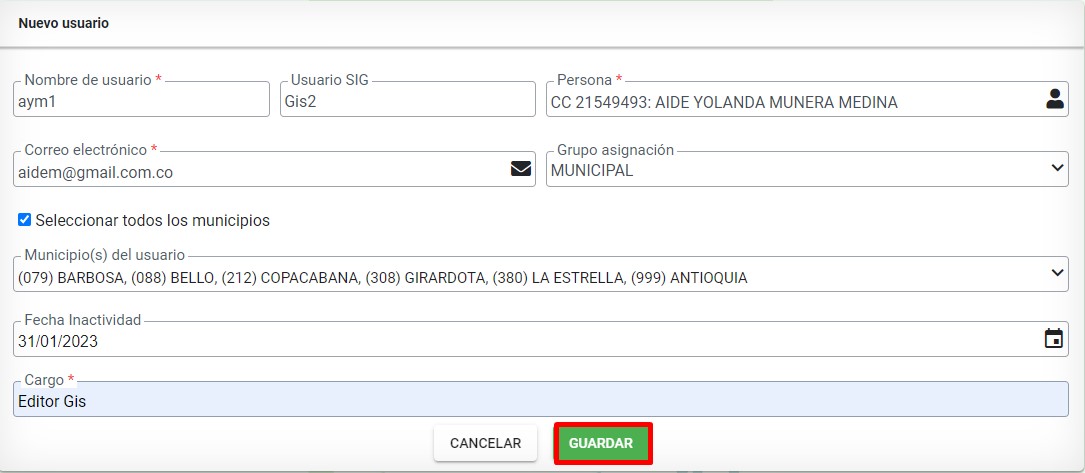
Task: Click the 'Cargo' field label
Action: click(x=44, y=380)
